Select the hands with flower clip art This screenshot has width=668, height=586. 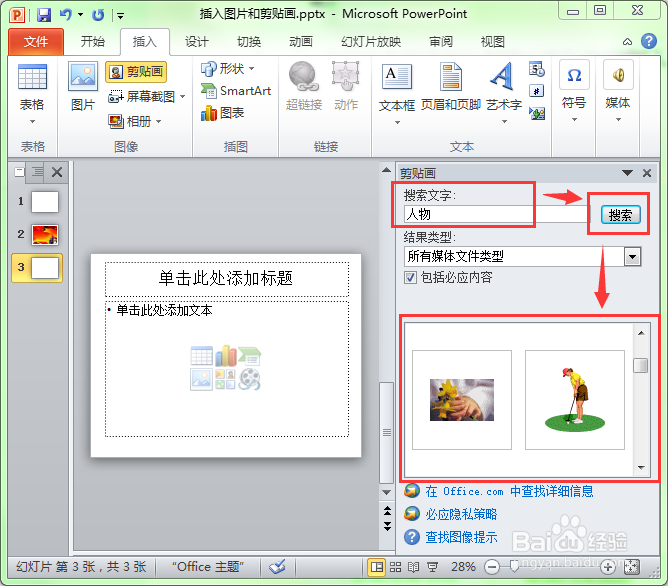tap(462, 400)
